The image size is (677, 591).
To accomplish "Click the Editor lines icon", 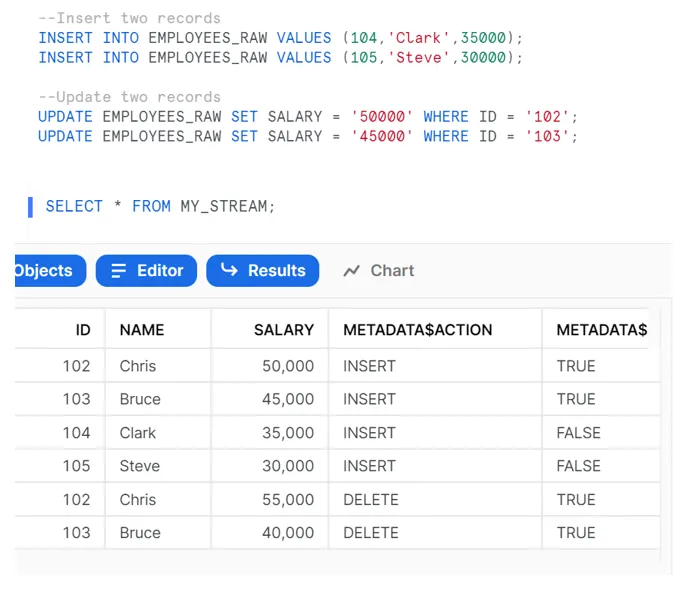I will 118,271.
